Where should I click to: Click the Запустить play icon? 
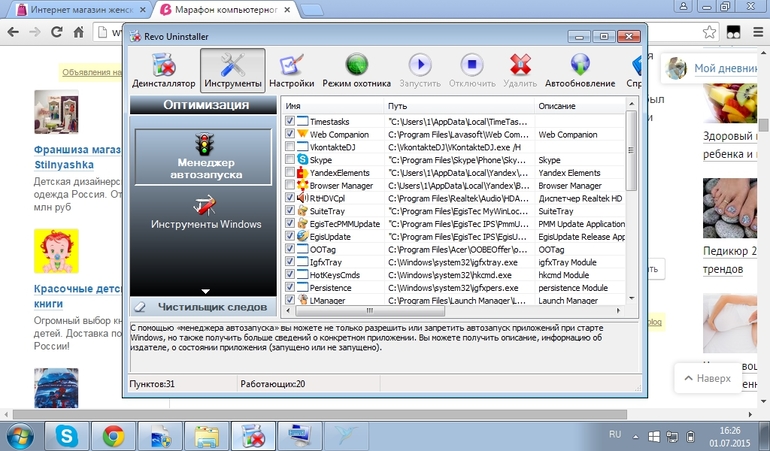point(420,65)
